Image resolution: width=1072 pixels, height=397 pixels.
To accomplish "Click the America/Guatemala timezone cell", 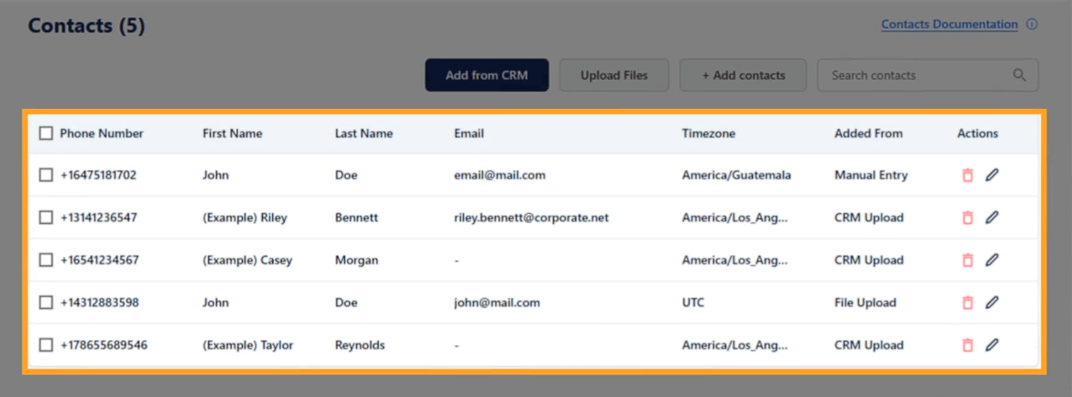I will 736,175.
